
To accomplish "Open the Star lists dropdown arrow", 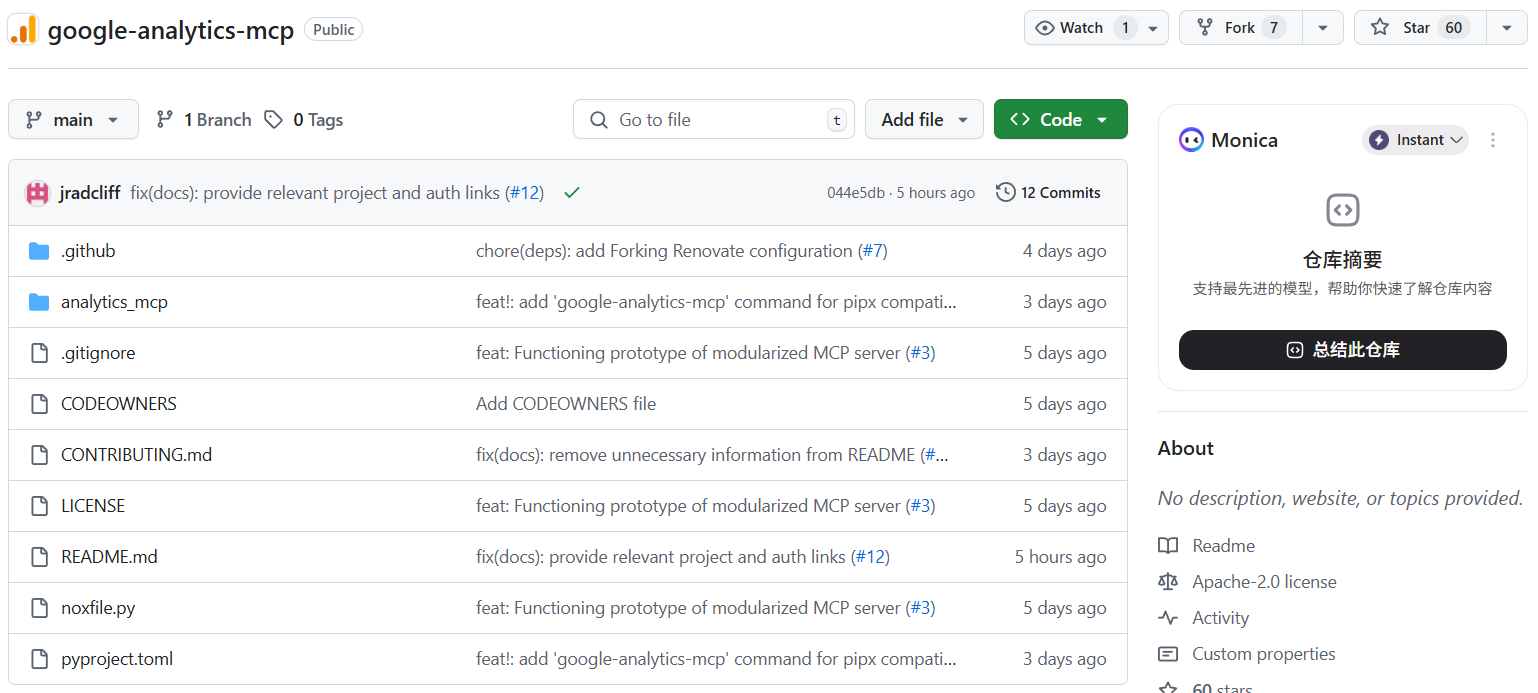I will pos(1507,28).
